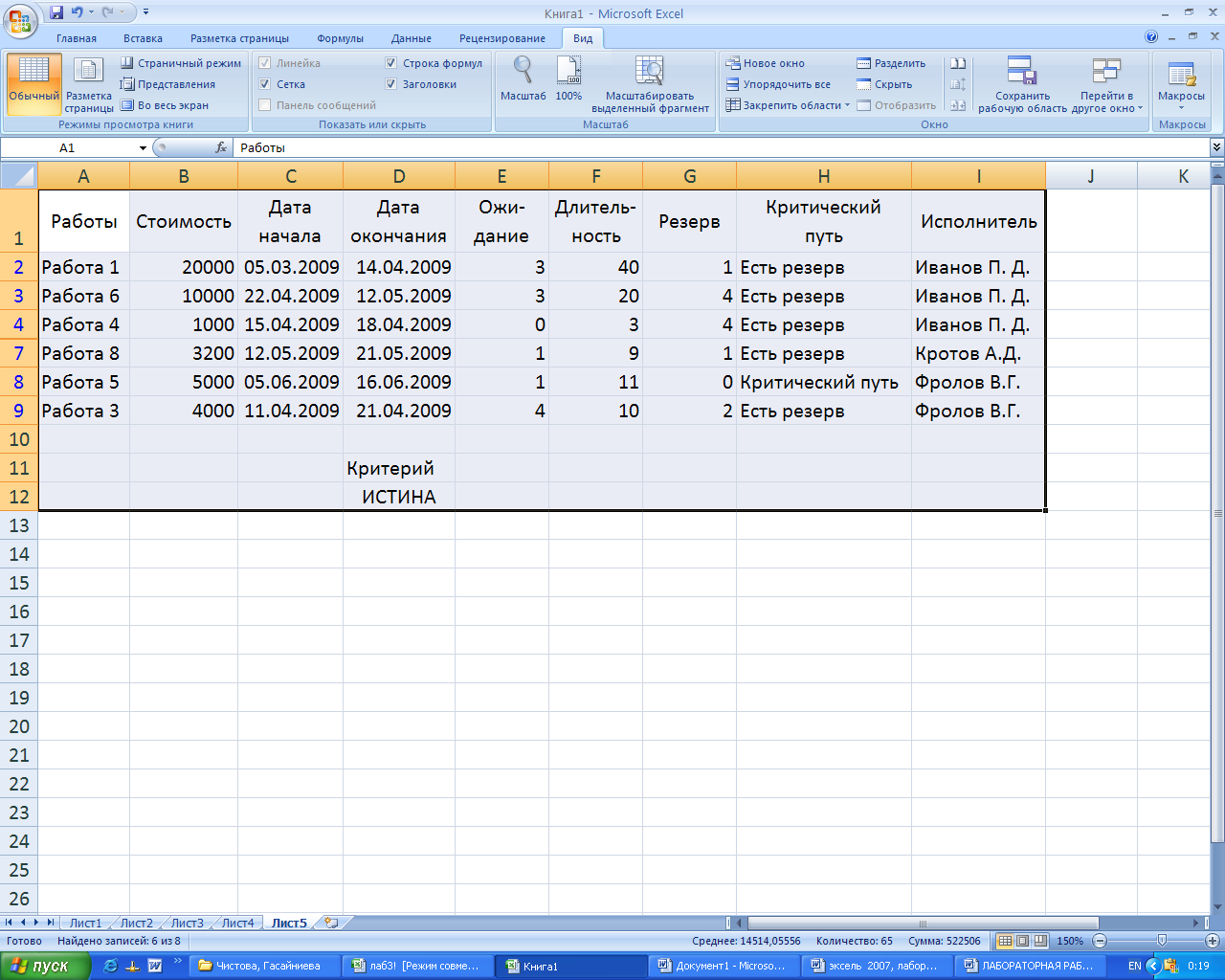Click the horizontal scrollbar thumb
The width and height of the screenshot is (1225, 980).
[x=923, y=923]
